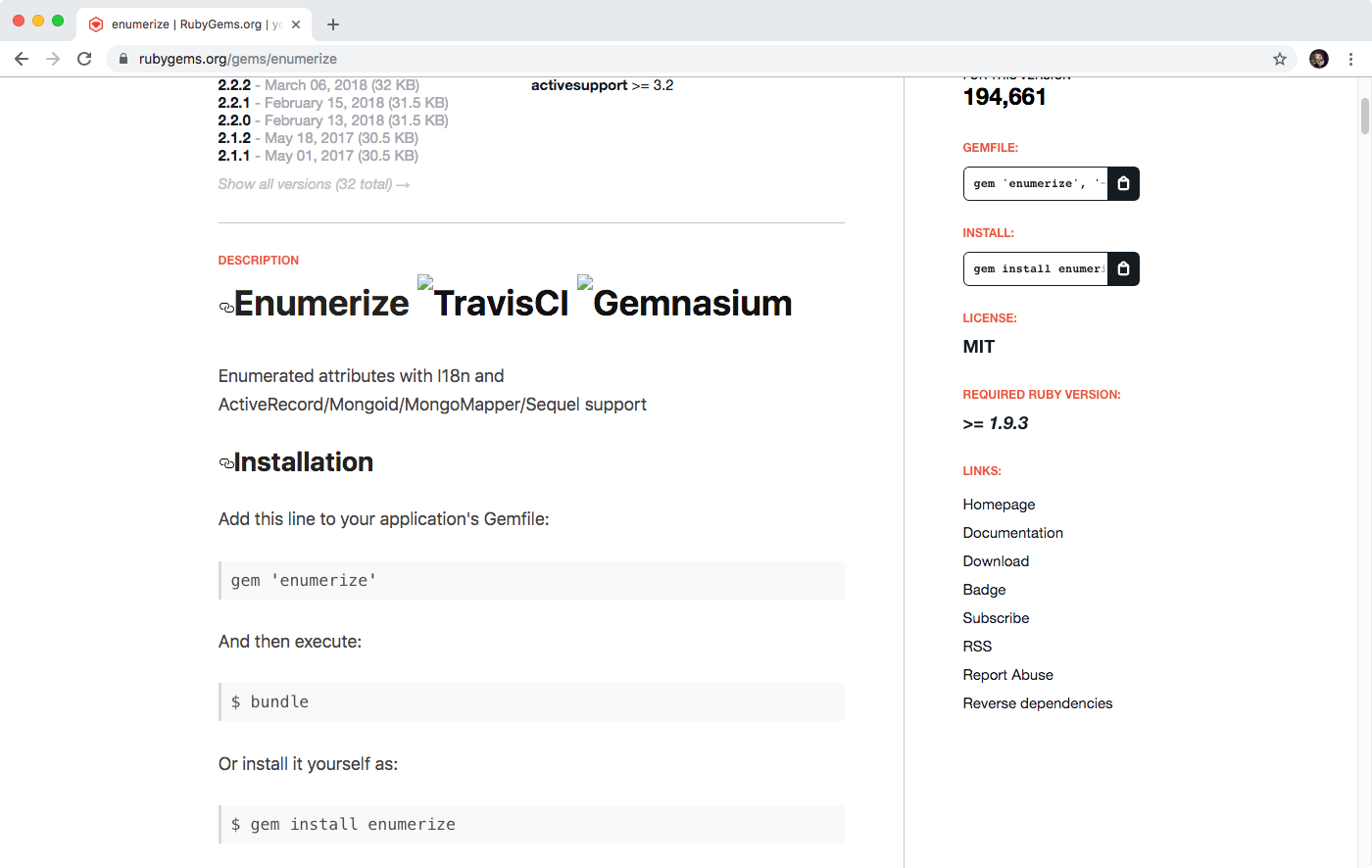Click the Report Abuse link
The image size is (1372, 868).
tap(1007, 675)
